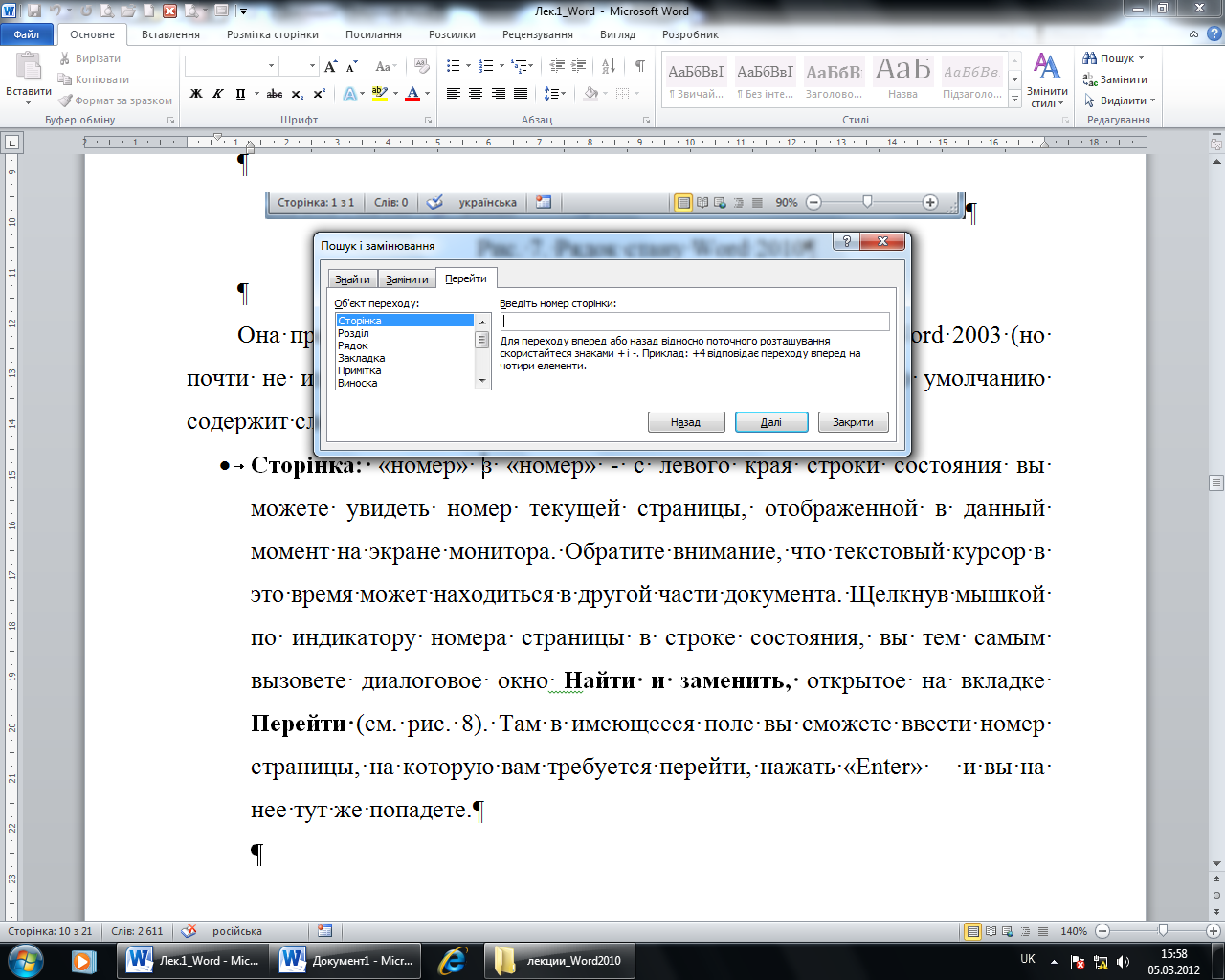Toggle strikethrough formatting
1225x980 pixels.
[275, 93]
